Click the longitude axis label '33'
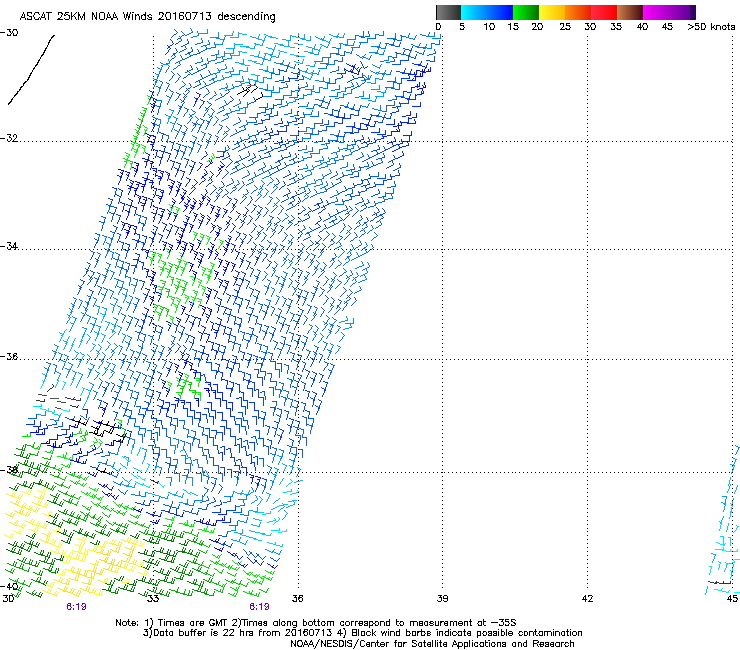The height and width of the screenshot is (650, 740). [153, 599]
